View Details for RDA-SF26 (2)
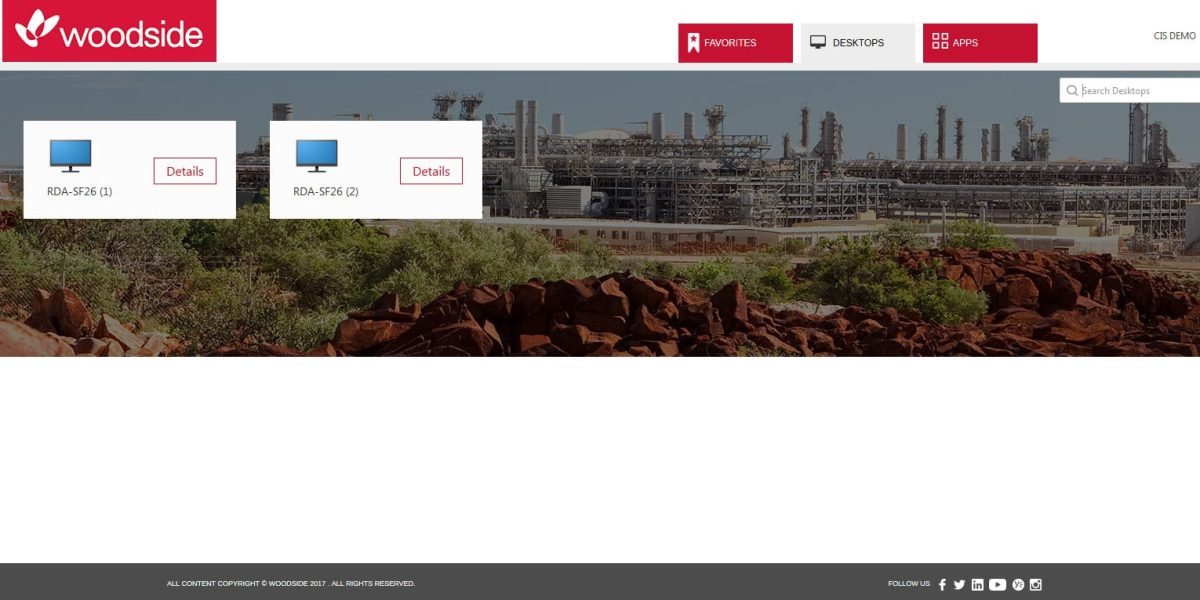Screen dimensions: 1200x600 (431, 170)
